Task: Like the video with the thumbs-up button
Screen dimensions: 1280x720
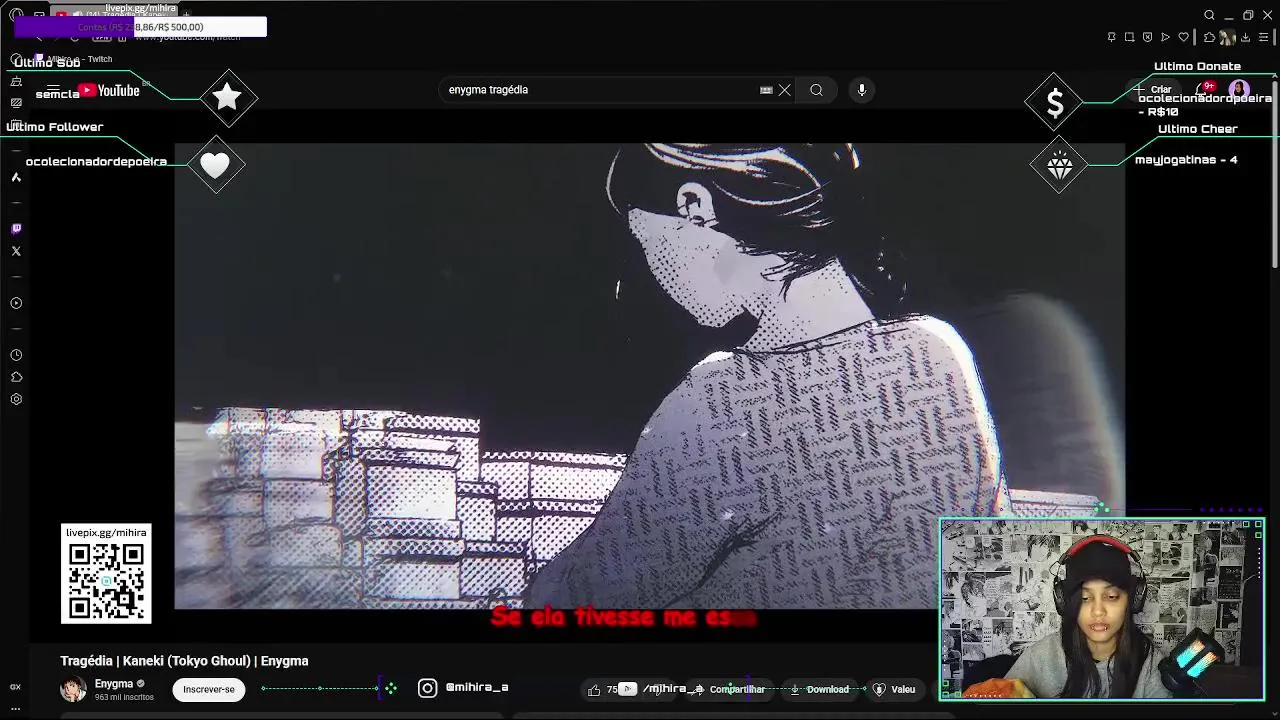Action: (603, 689)
